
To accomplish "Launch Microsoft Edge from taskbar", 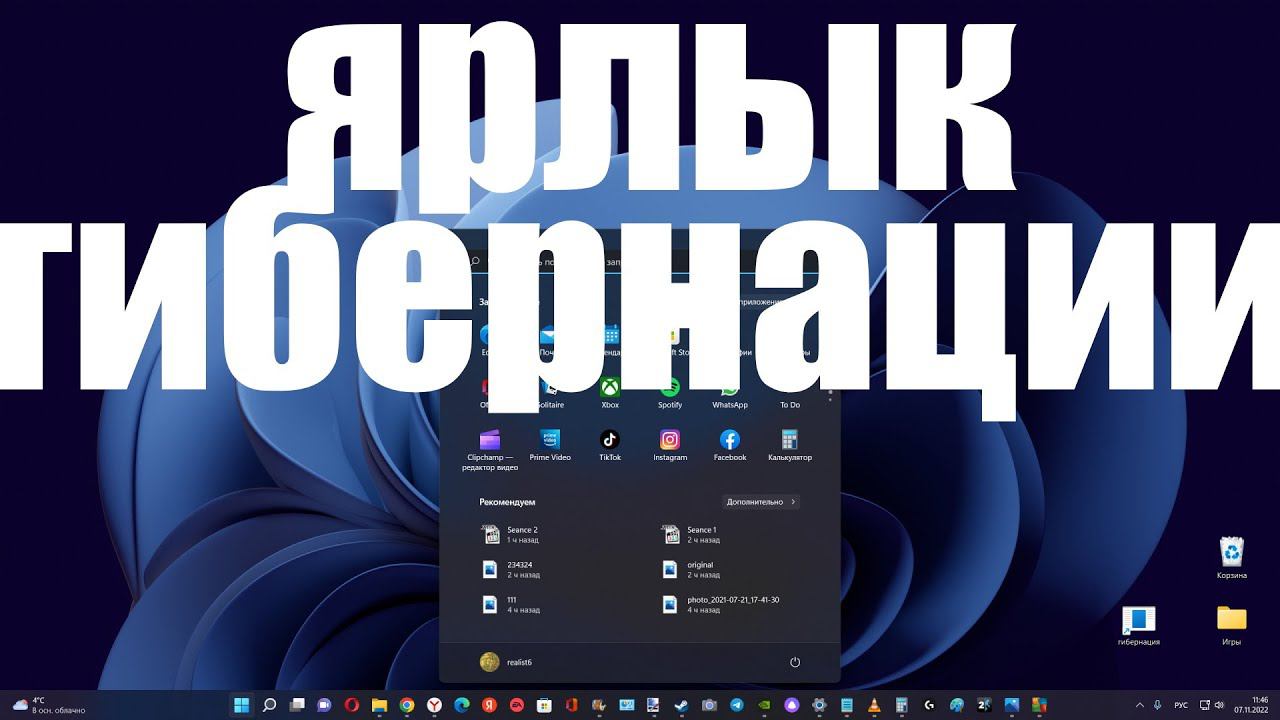I will point(462,705).
